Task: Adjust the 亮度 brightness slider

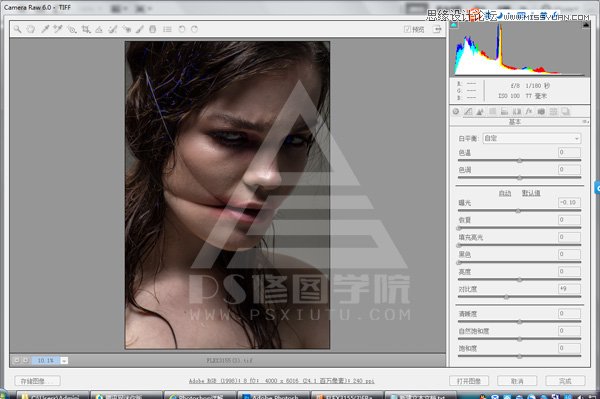Action: [520, 280]
